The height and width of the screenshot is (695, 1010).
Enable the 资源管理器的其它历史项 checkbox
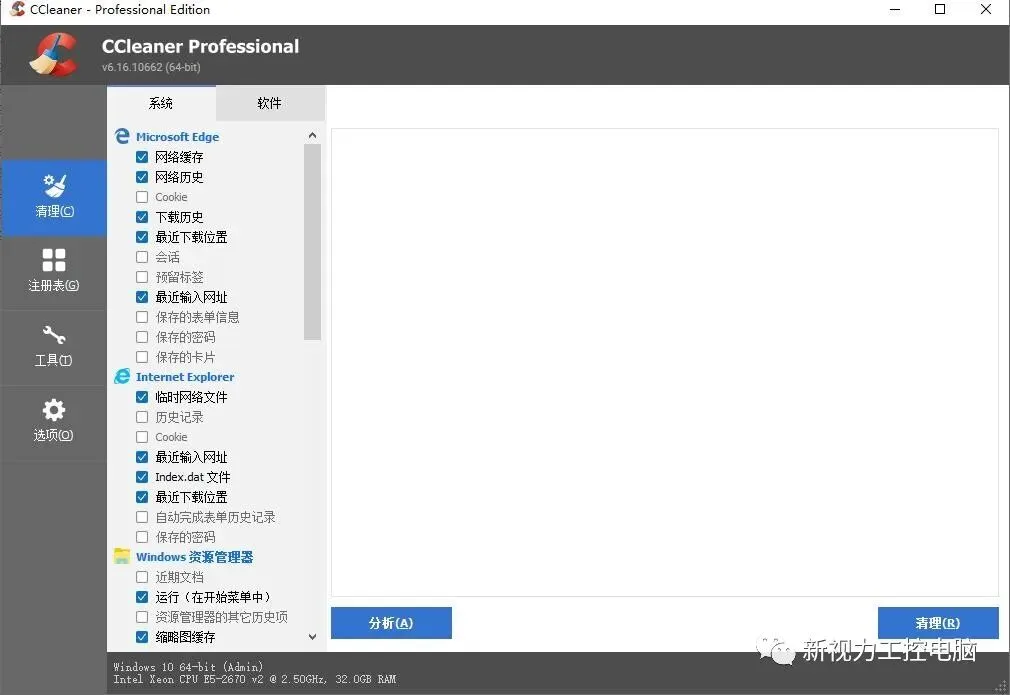[142, 617]
